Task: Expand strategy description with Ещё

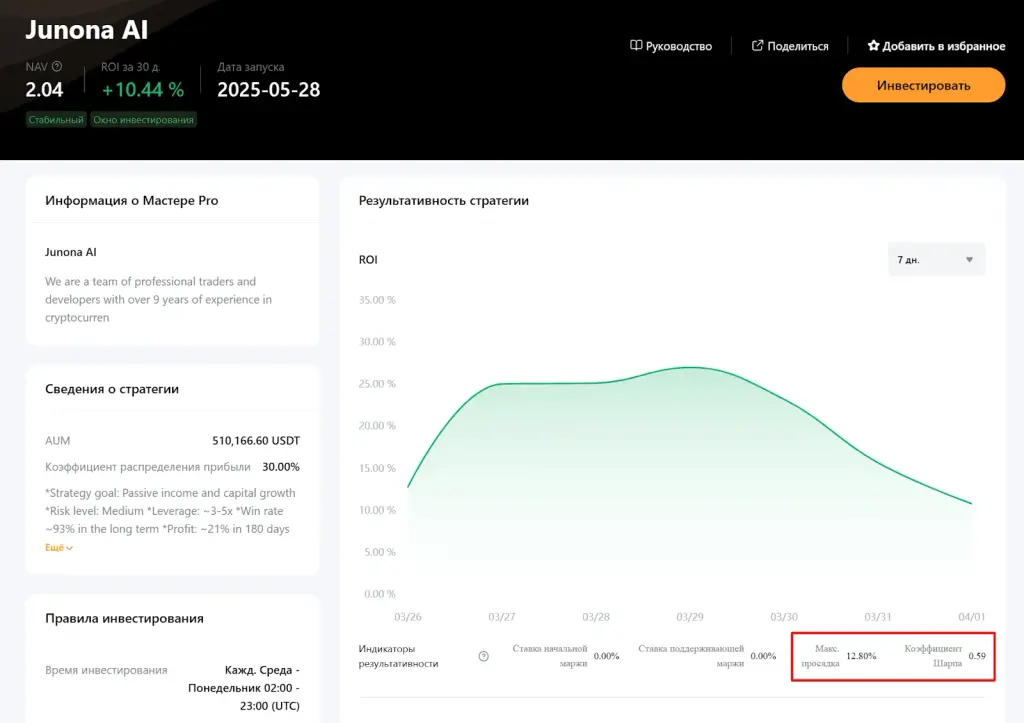Action: coord(59,547)
